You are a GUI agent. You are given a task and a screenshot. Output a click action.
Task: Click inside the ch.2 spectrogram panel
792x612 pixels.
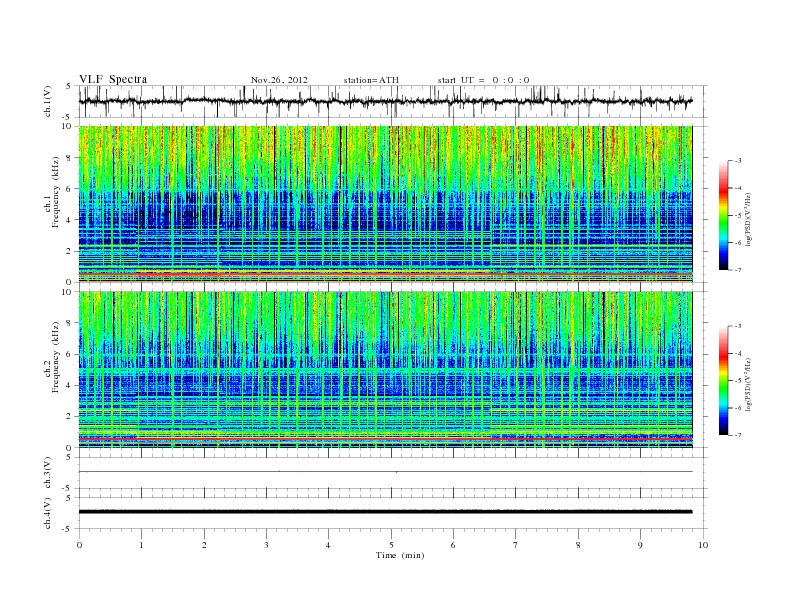click(x=385, y=369)
